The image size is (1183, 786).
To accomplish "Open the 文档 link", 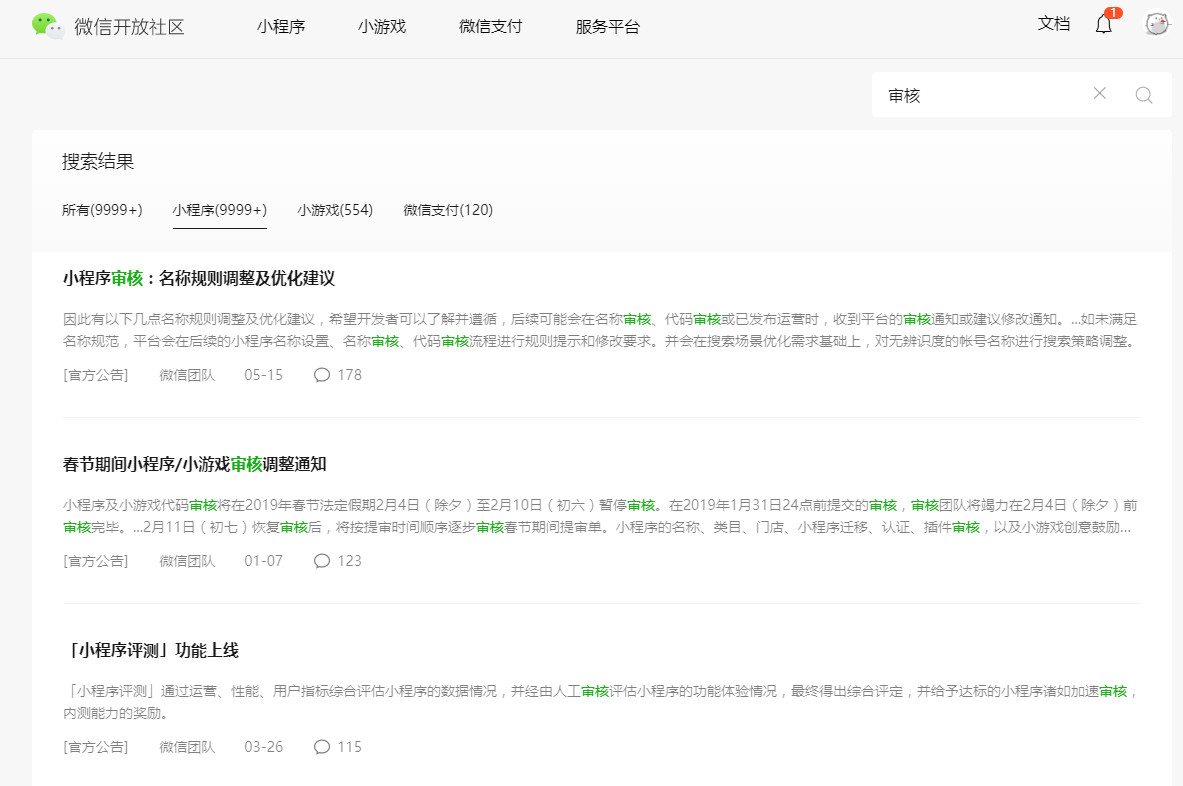I will 1054,24.
